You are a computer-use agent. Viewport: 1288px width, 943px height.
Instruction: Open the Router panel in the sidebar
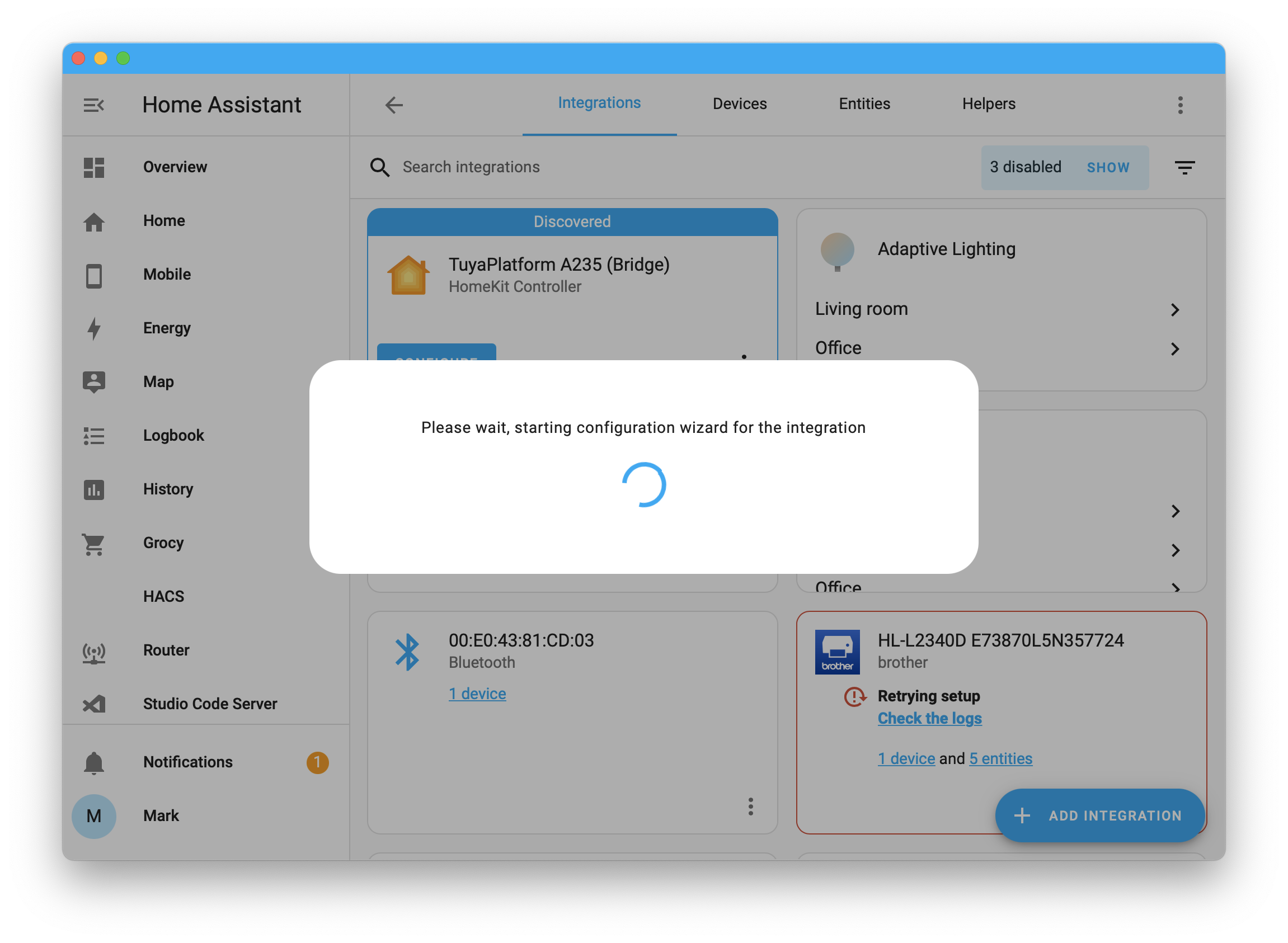(x=166, y=649)
